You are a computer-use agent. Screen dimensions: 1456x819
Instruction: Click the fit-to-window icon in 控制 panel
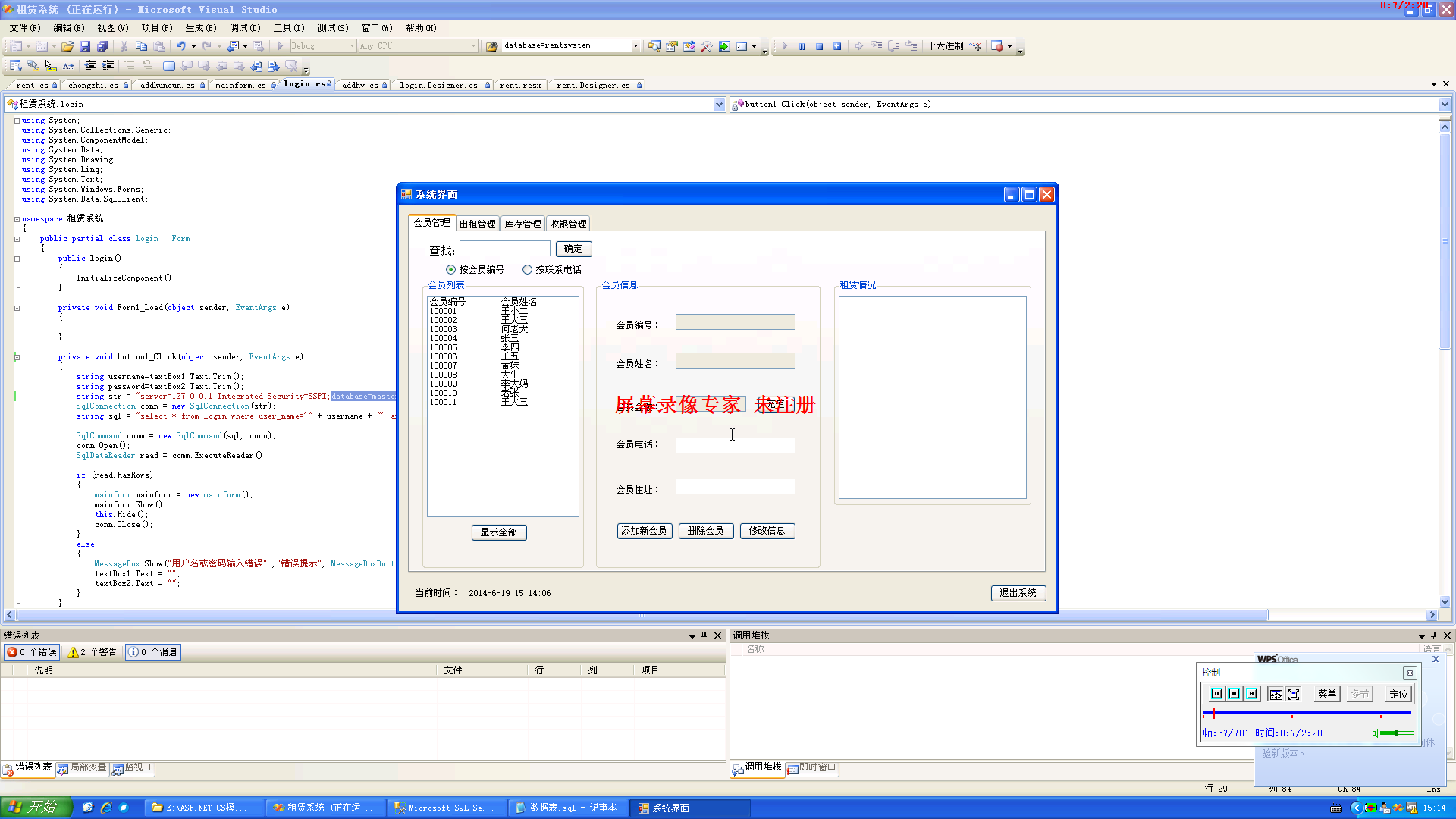(1276, 694)
